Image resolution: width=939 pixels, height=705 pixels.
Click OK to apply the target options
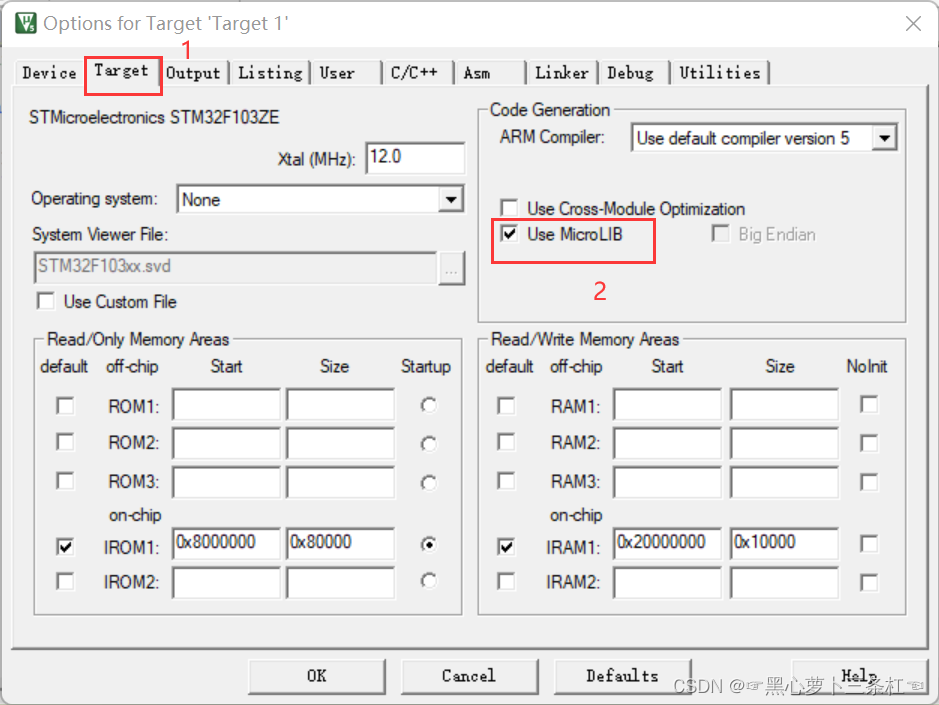316,676
